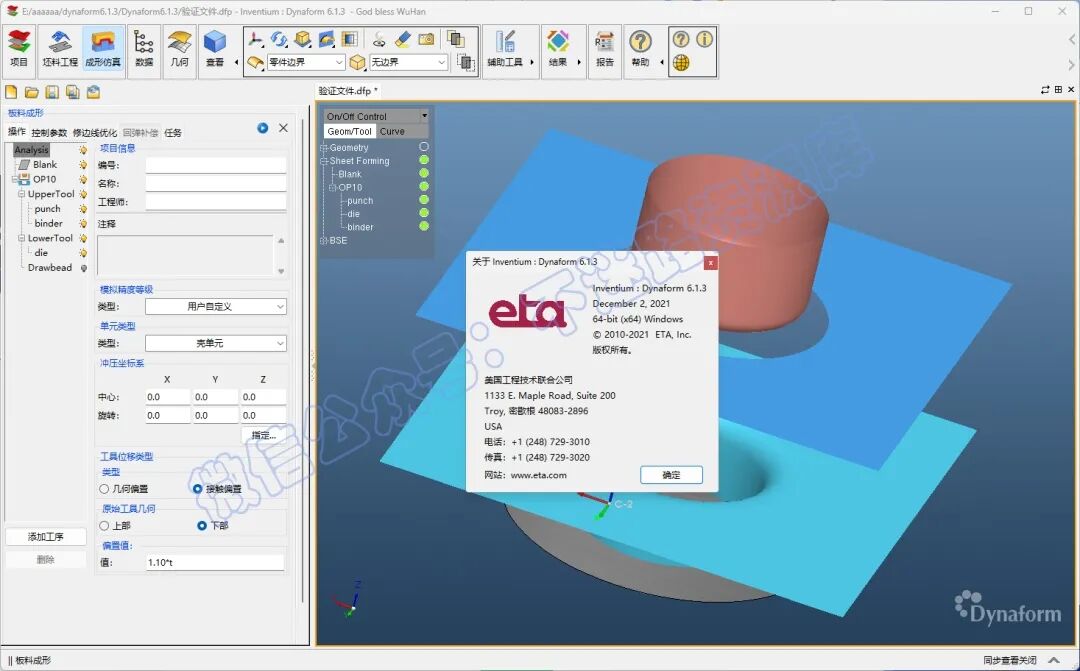The image size is (1080, 671).
Task: Toggle the green dot for die in On/Off Control
Action: coord(424,213)
